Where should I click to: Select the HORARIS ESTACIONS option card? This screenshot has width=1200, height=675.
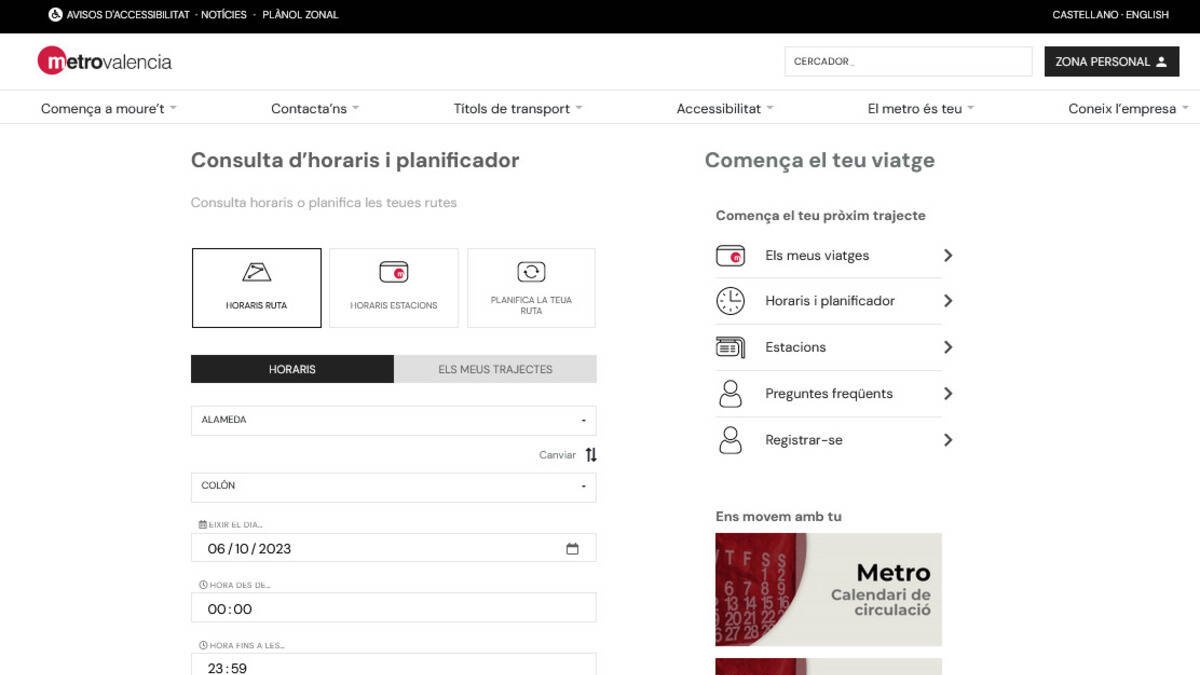[394, 288]
